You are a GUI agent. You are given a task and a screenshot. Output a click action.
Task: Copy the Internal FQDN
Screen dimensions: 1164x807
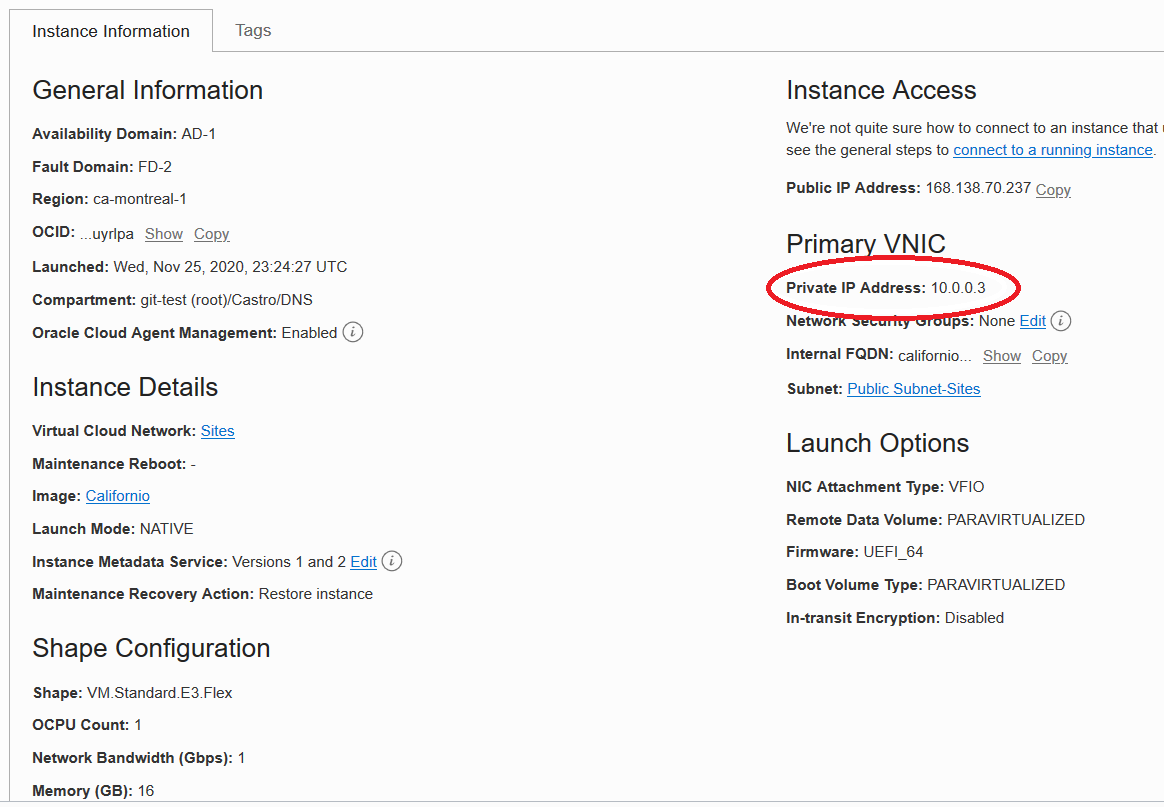click(x=1050, y=356)
